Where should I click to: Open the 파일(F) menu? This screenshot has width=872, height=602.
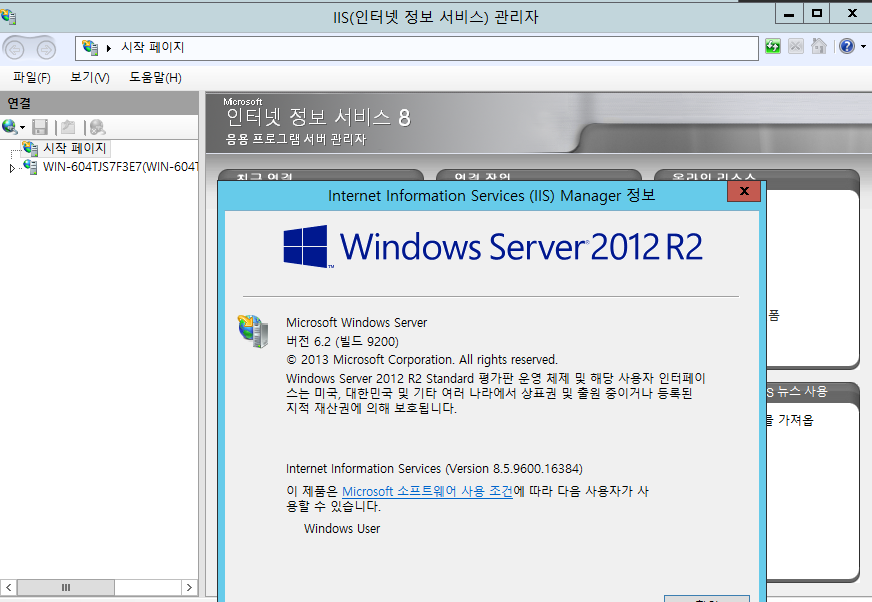coord(32,77)
